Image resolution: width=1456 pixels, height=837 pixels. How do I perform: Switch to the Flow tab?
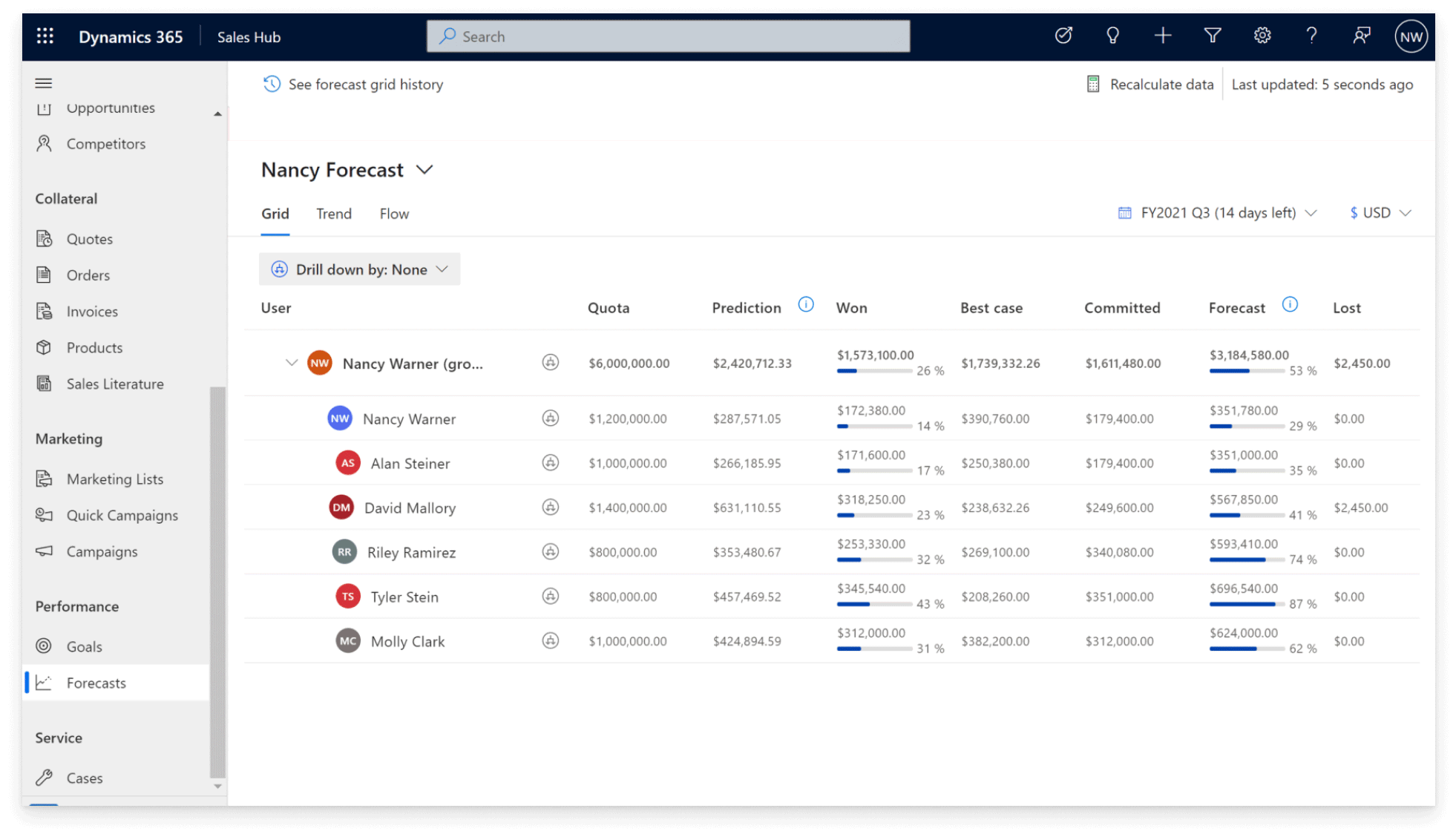[394, 214]
